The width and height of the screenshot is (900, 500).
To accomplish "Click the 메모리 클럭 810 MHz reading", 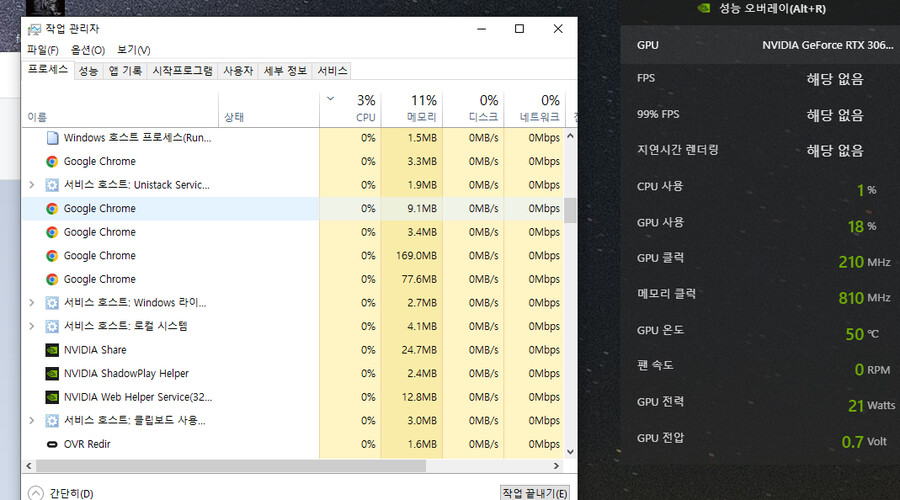I will pyautogui.click(x=864, y=298).
